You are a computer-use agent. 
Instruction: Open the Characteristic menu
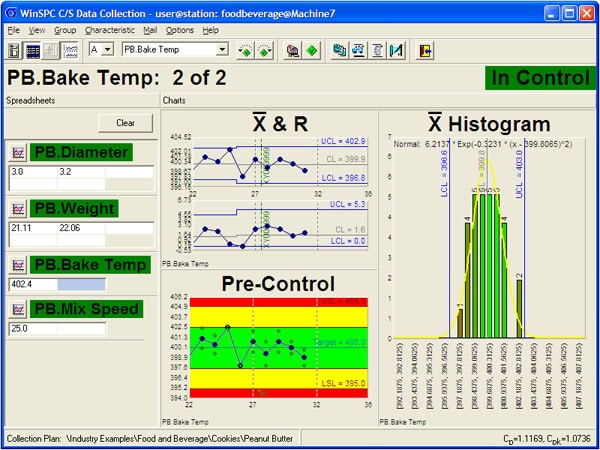109,30
